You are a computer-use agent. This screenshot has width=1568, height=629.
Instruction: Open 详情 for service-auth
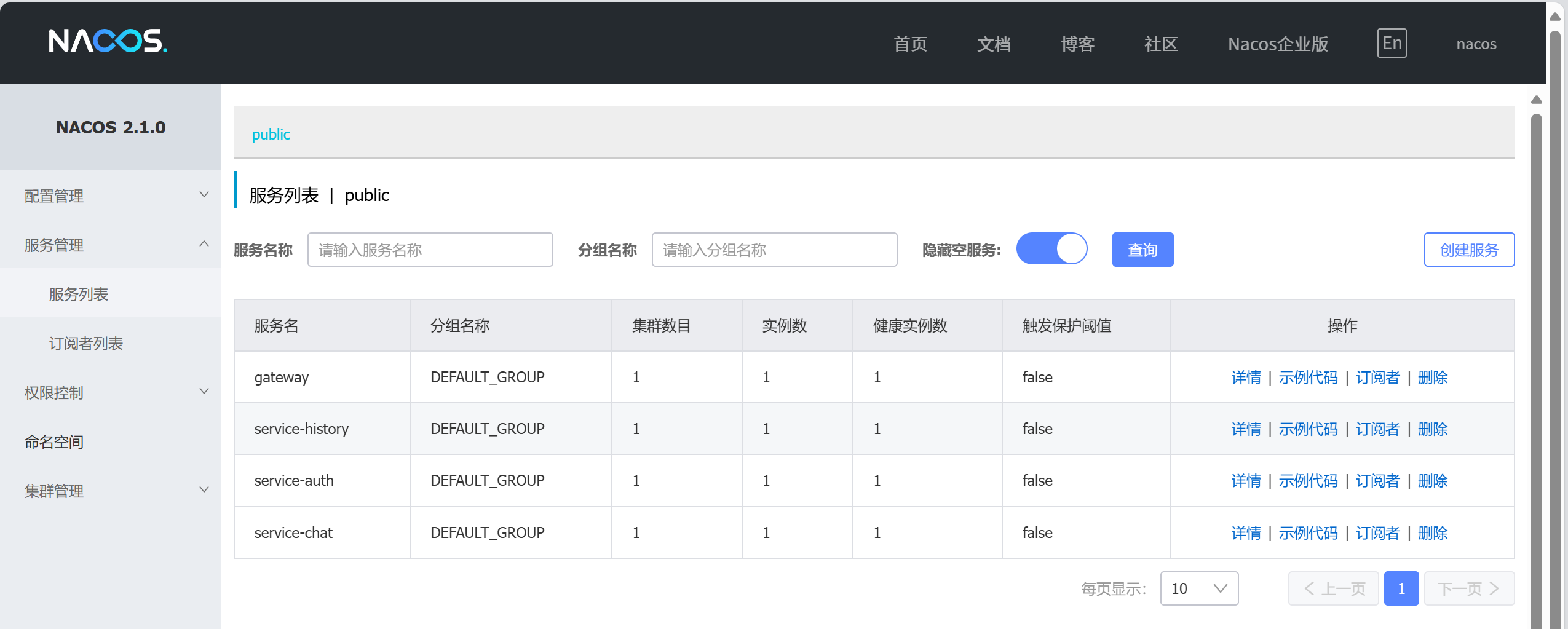click(1246, 480)
